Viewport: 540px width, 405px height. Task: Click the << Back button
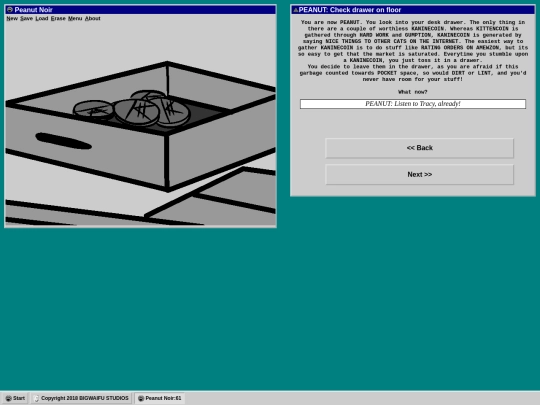tap(419, 148)
